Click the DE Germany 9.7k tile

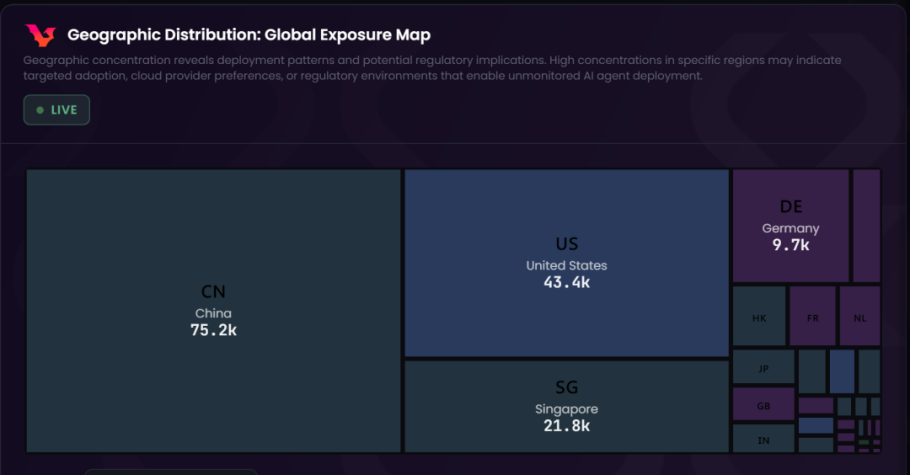[790, 225]
